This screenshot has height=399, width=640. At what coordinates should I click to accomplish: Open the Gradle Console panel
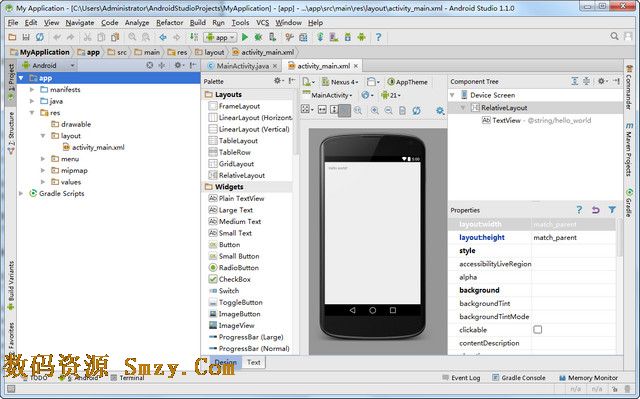point(518,378)
